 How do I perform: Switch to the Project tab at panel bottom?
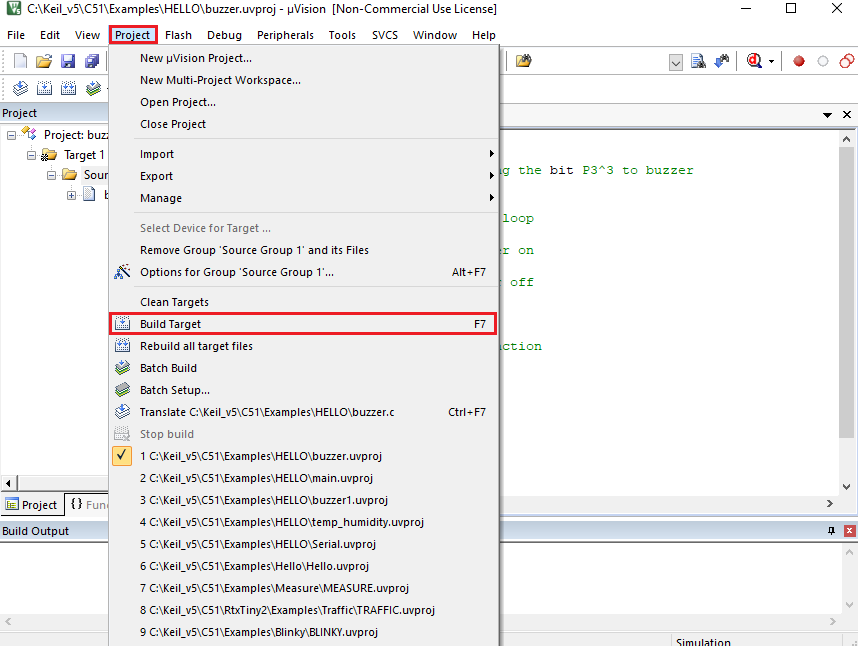[32, 504]
